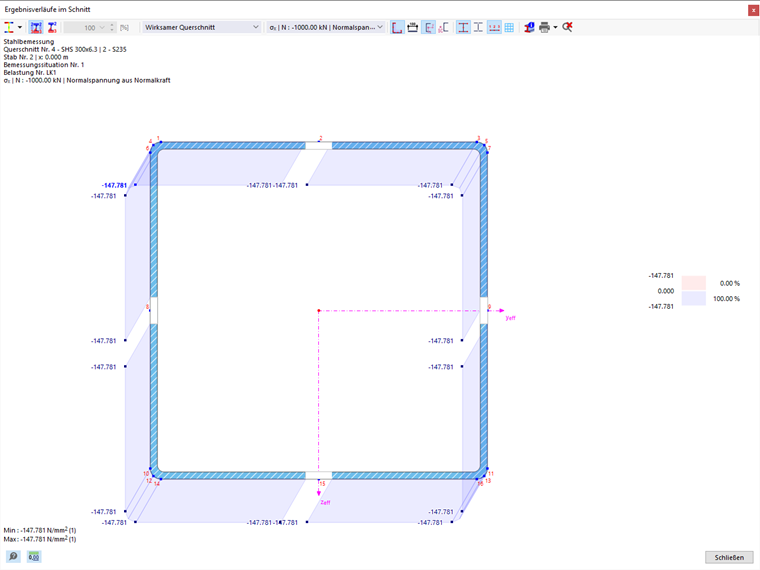Open the Wirksamer Querschnitt dropdown
Screen dimensions: 760x570
coord(202,28)
